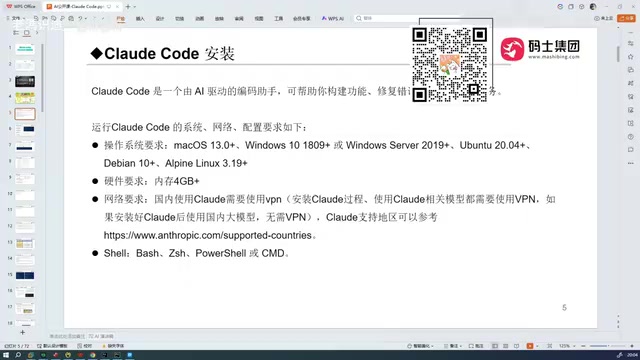
Task: Select the 动画 ribbon tab
Action: tap(200, 19)
